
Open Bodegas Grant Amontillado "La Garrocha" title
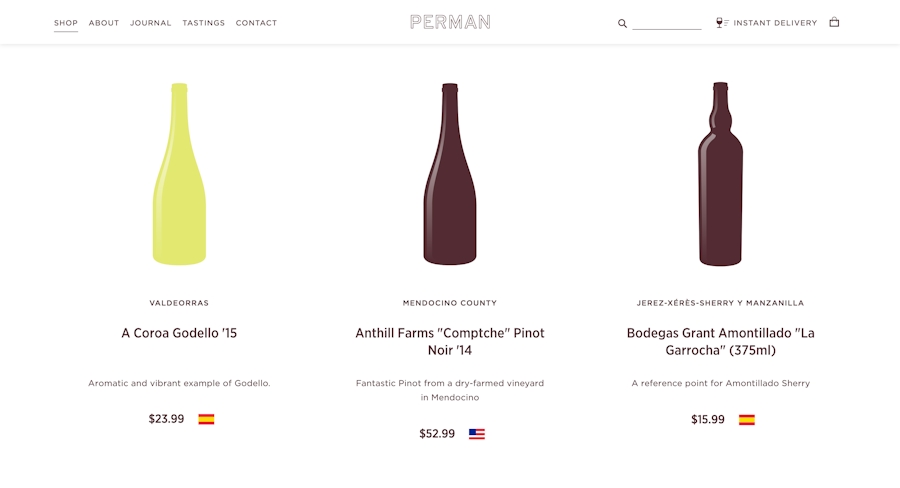[x=720, y=342]
